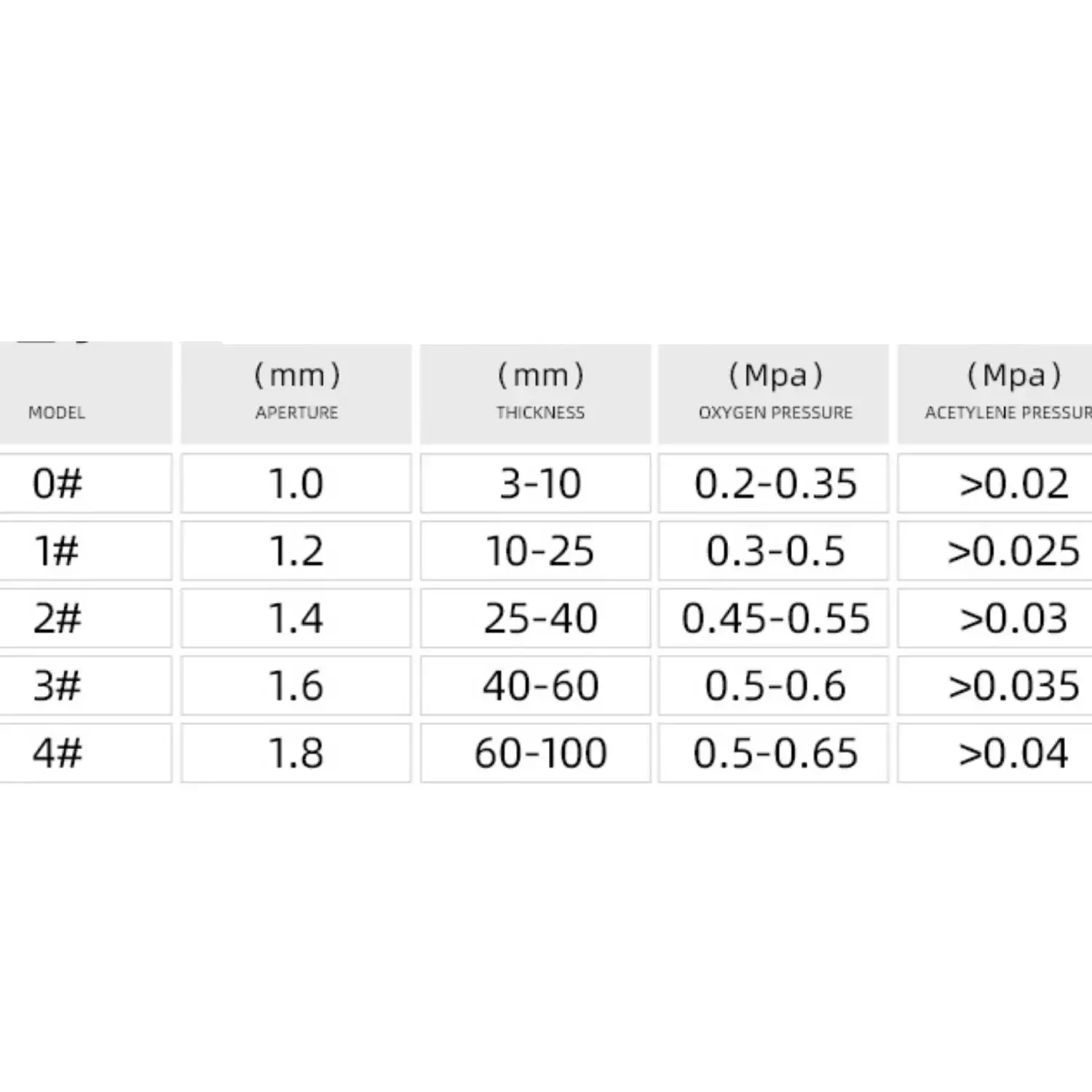Viewport: 1092px width, 1092px height.
Task: Click the 3# model row label
Action: pyautogui.click(x=58, y=686)
